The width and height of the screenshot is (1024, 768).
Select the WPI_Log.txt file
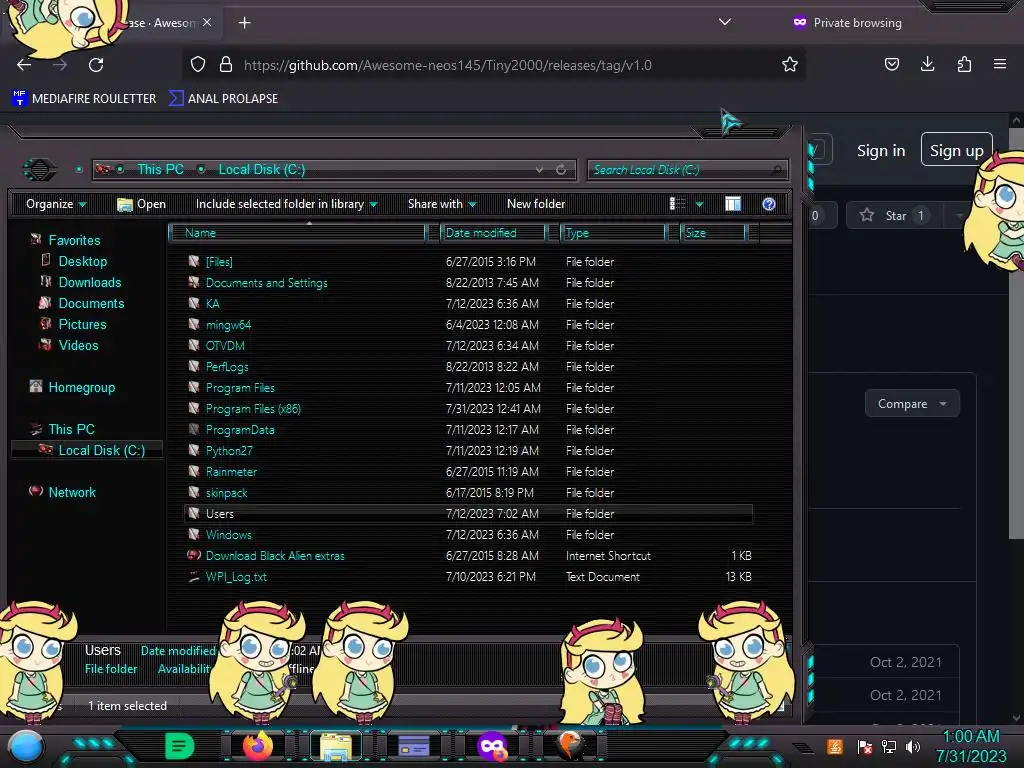236,577
